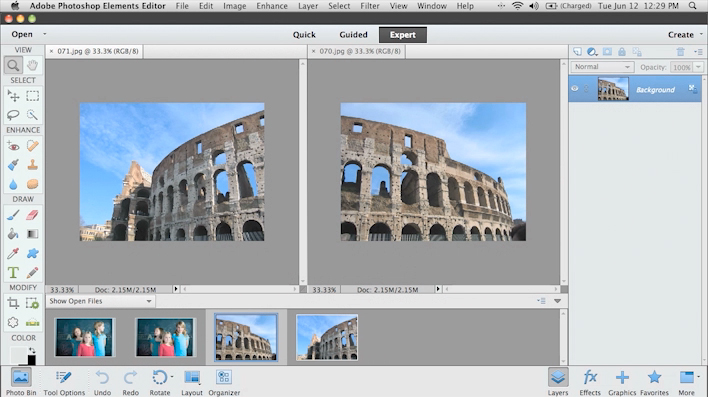Select the Blur tool
This screenshot has width=708, height=397.
click(13, 184)
